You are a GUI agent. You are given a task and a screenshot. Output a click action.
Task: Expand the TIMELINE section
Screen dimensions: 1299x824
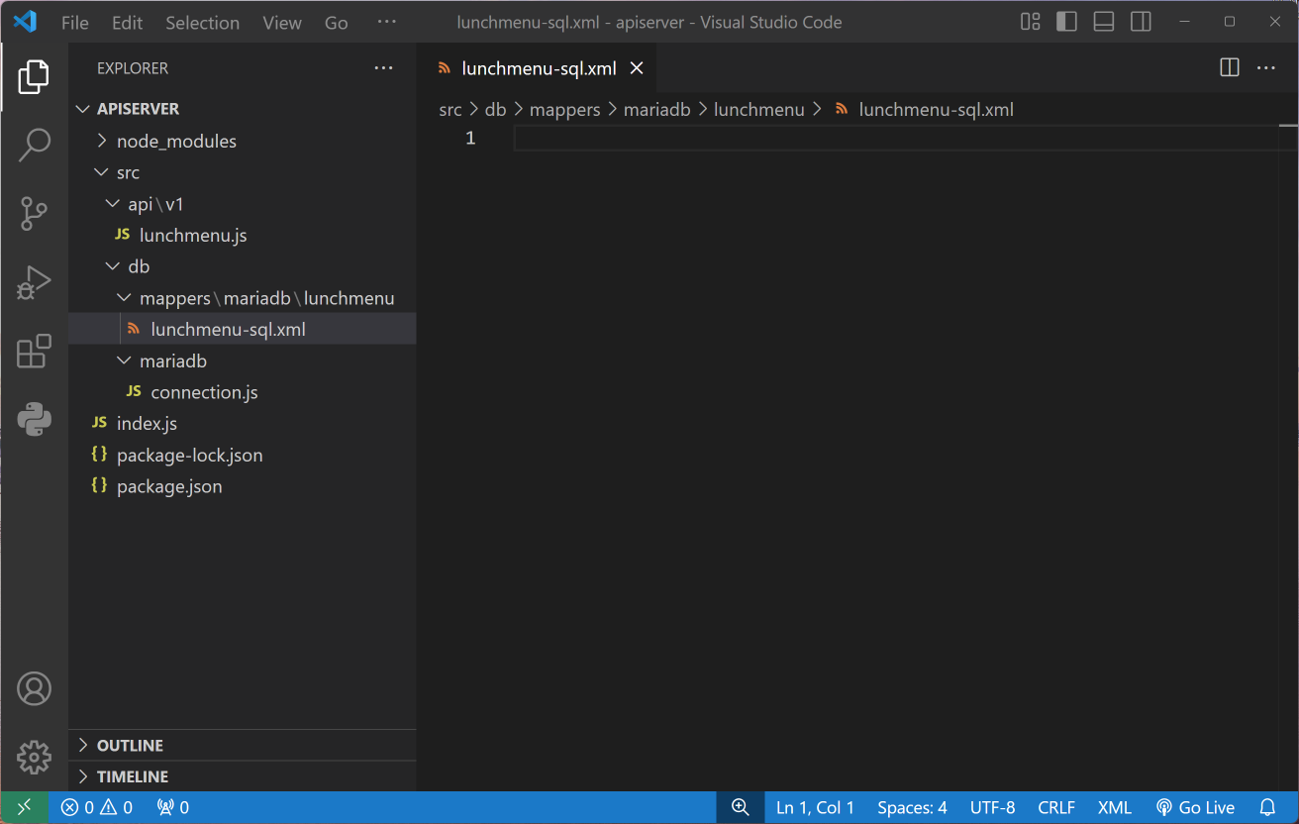tap(243, 776)
